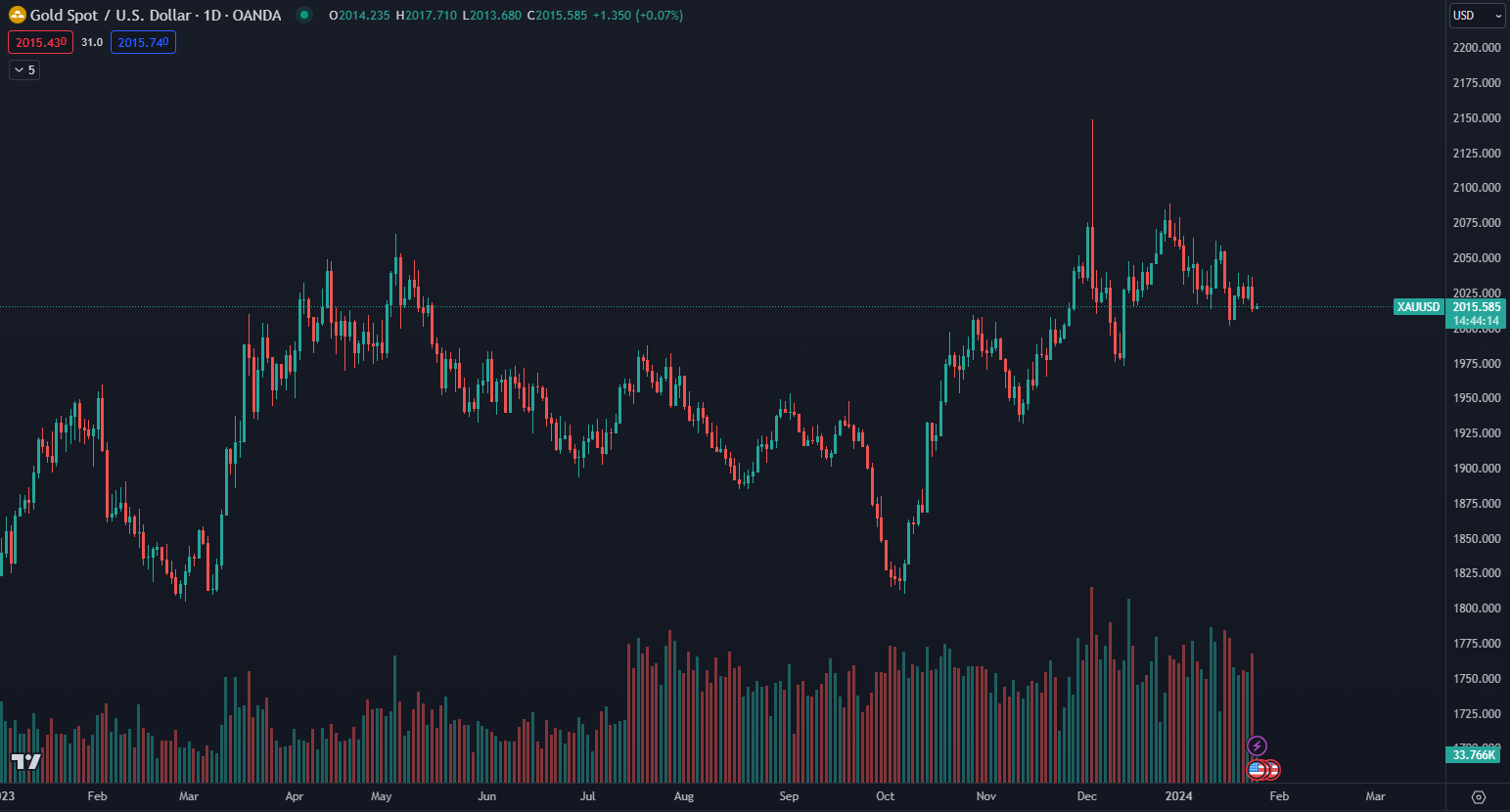Click the blue buy price button 2015.74

click(143, 42)
